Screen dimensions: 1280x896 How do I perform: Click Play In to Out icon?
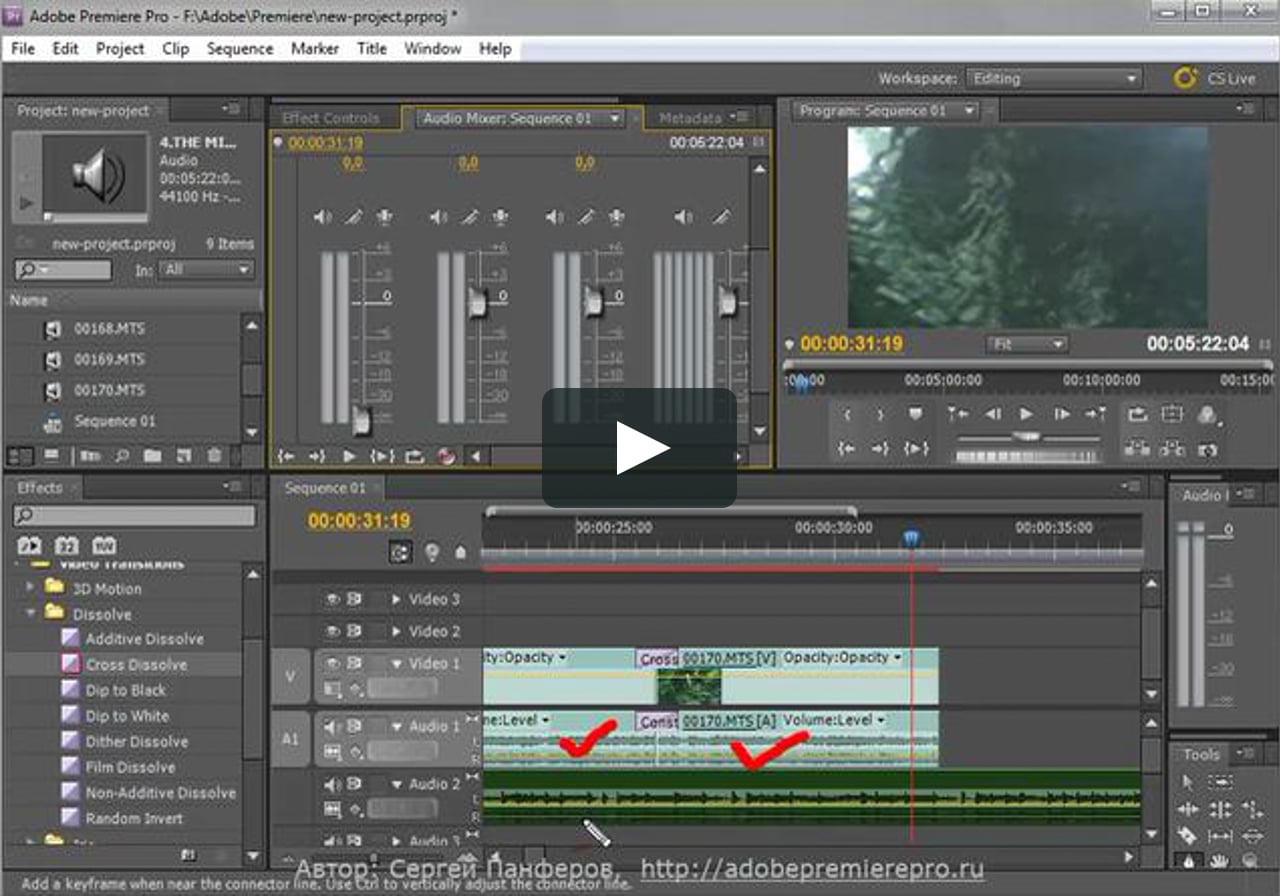[916, 449]
